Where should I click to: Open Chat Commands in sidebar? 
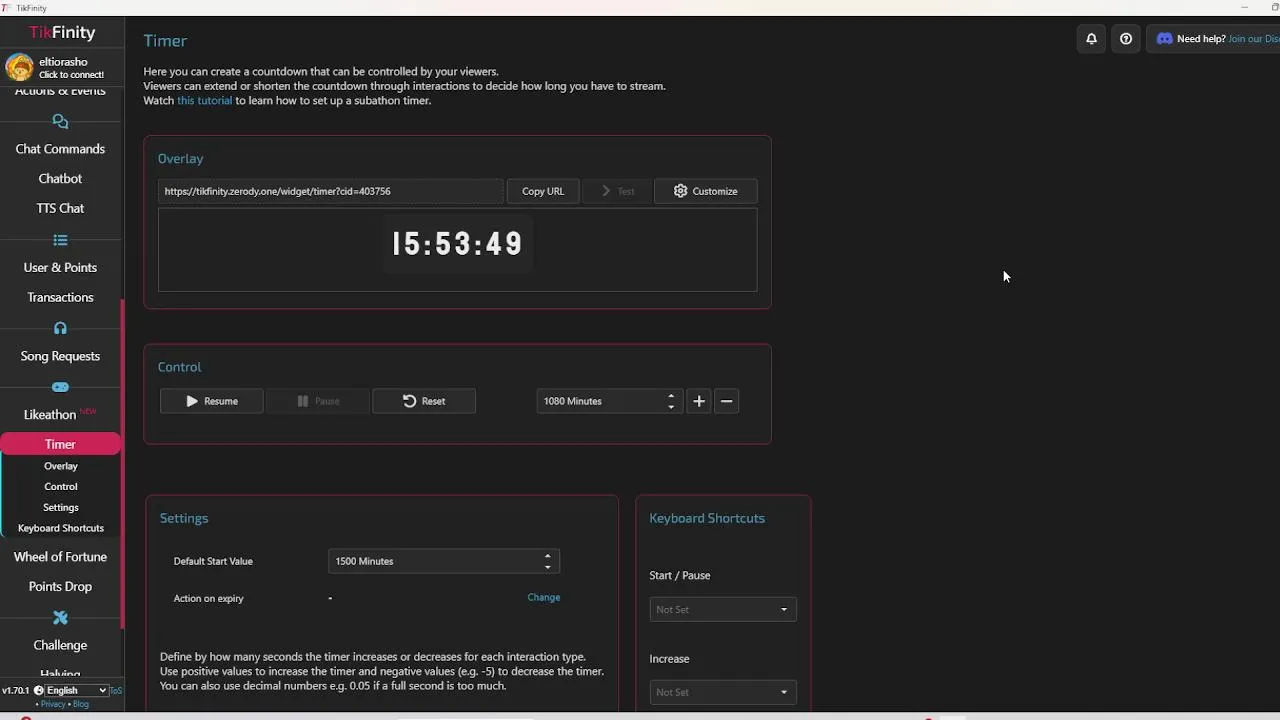60,149
